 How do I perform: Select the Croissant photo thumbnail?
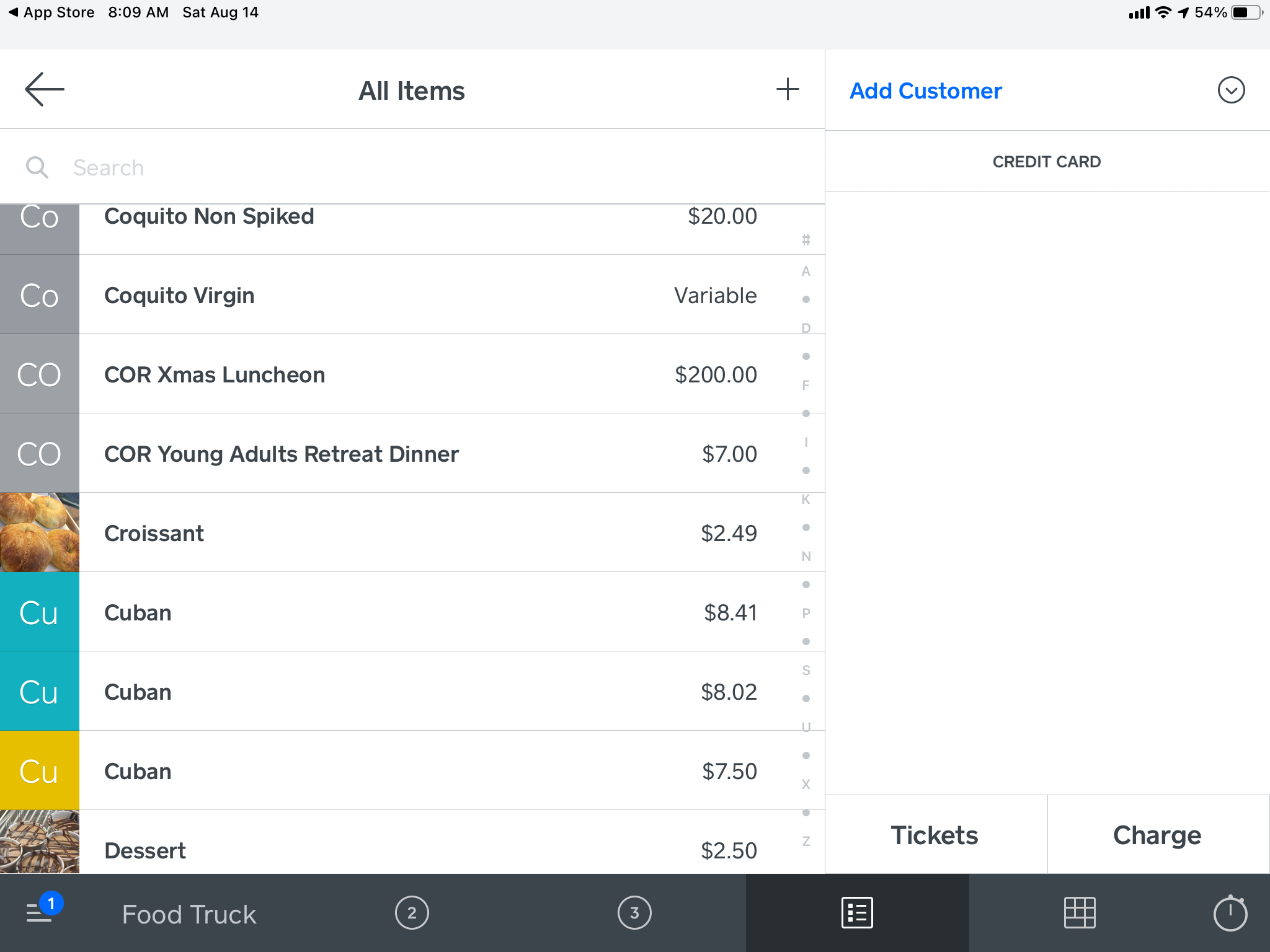tap(40, 532)
